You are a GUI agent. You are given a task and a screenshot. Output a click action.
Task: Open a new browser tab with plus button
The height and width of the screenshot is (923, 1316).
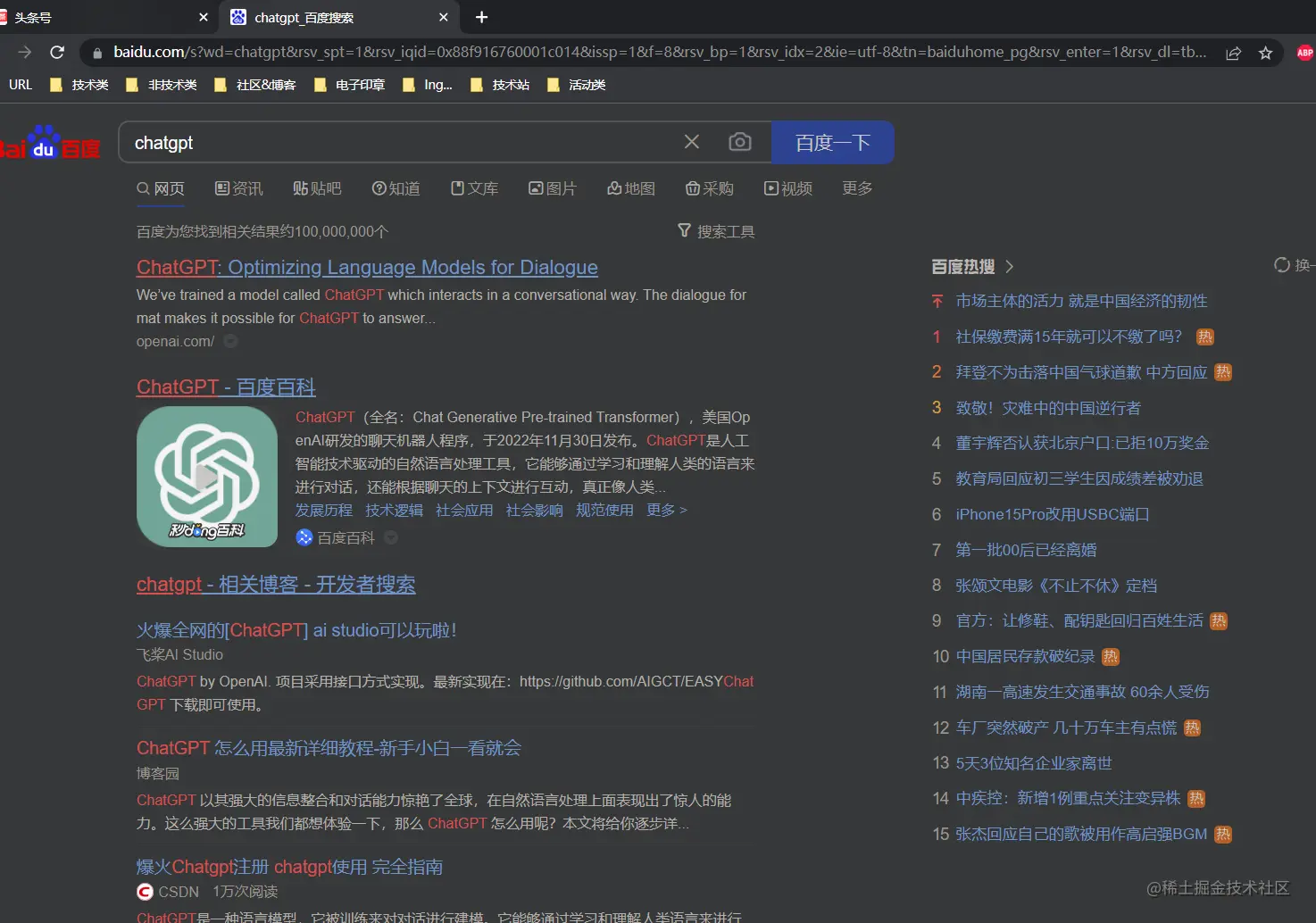(481, 17)
